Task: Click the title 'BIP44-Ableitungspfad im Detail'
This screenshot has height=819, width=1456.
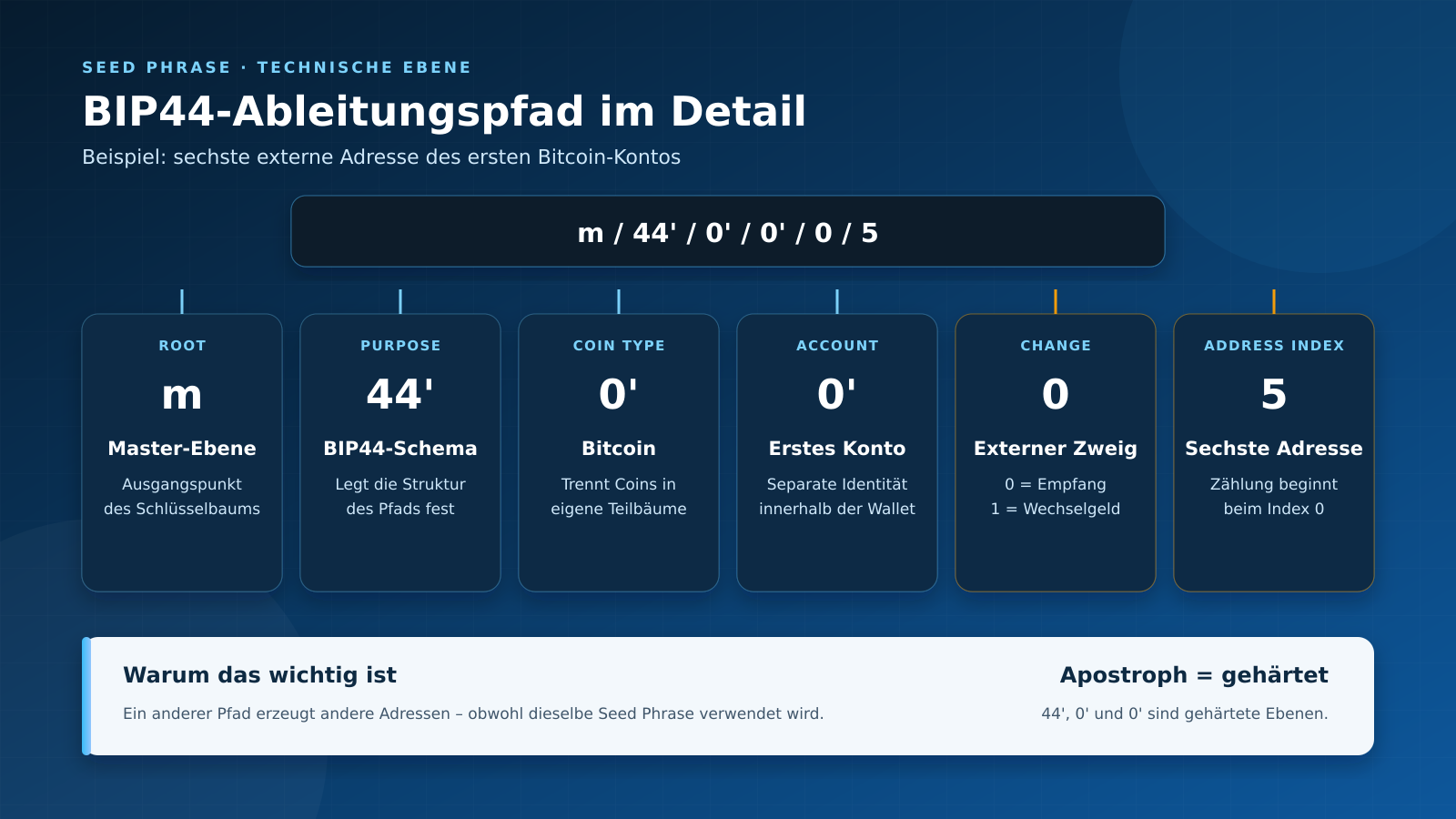Action: click(x=444, y=112)
